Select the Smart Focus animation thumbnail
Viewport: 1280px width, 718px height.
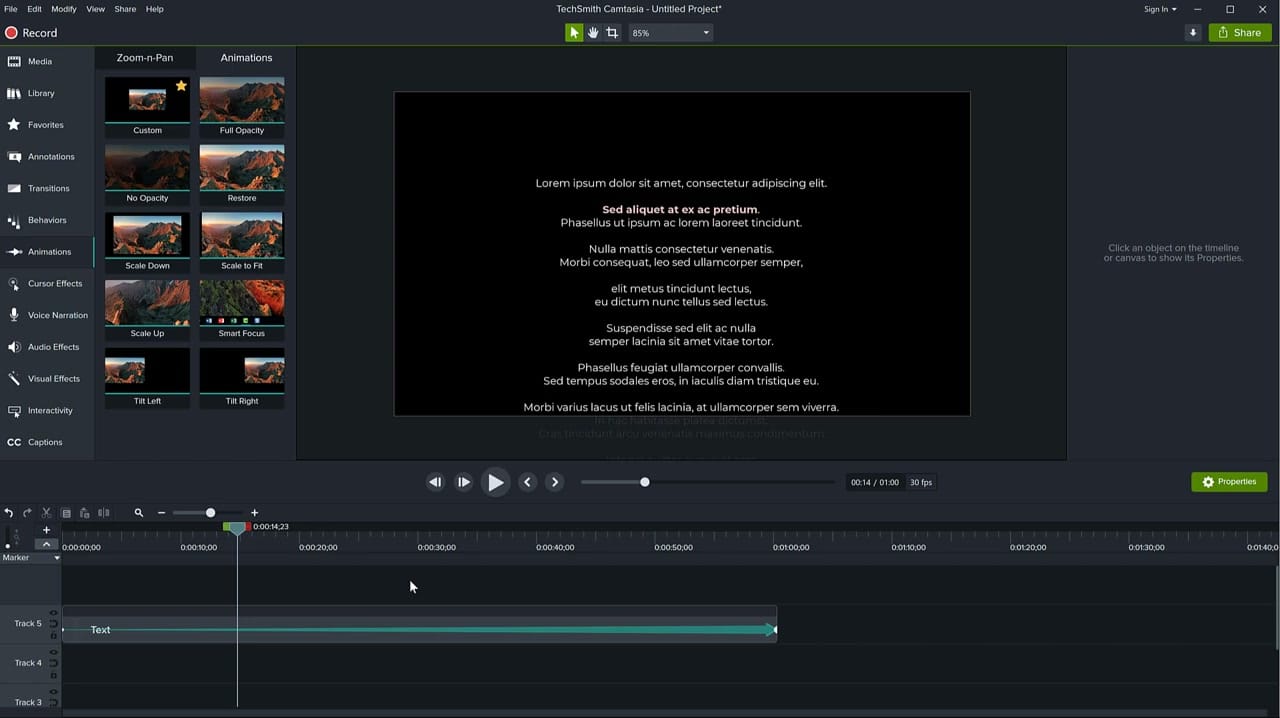[x=241, y=303]
